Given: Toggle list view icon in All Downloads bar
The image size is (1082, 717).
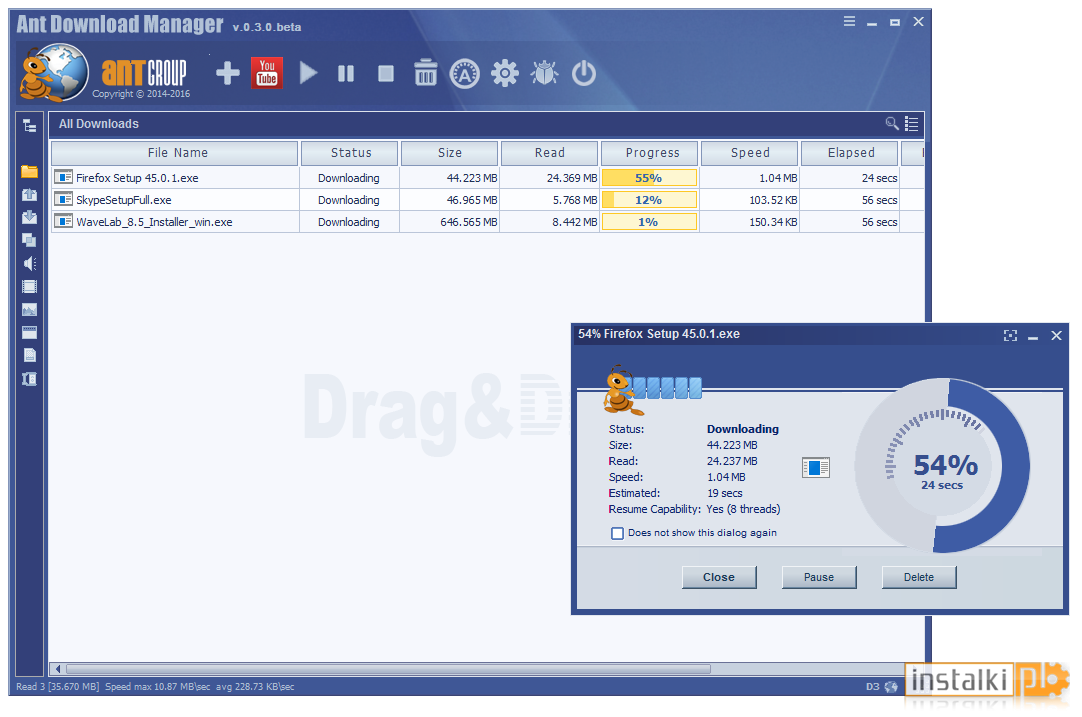Looking at the screenshot, I should point(912,124).
